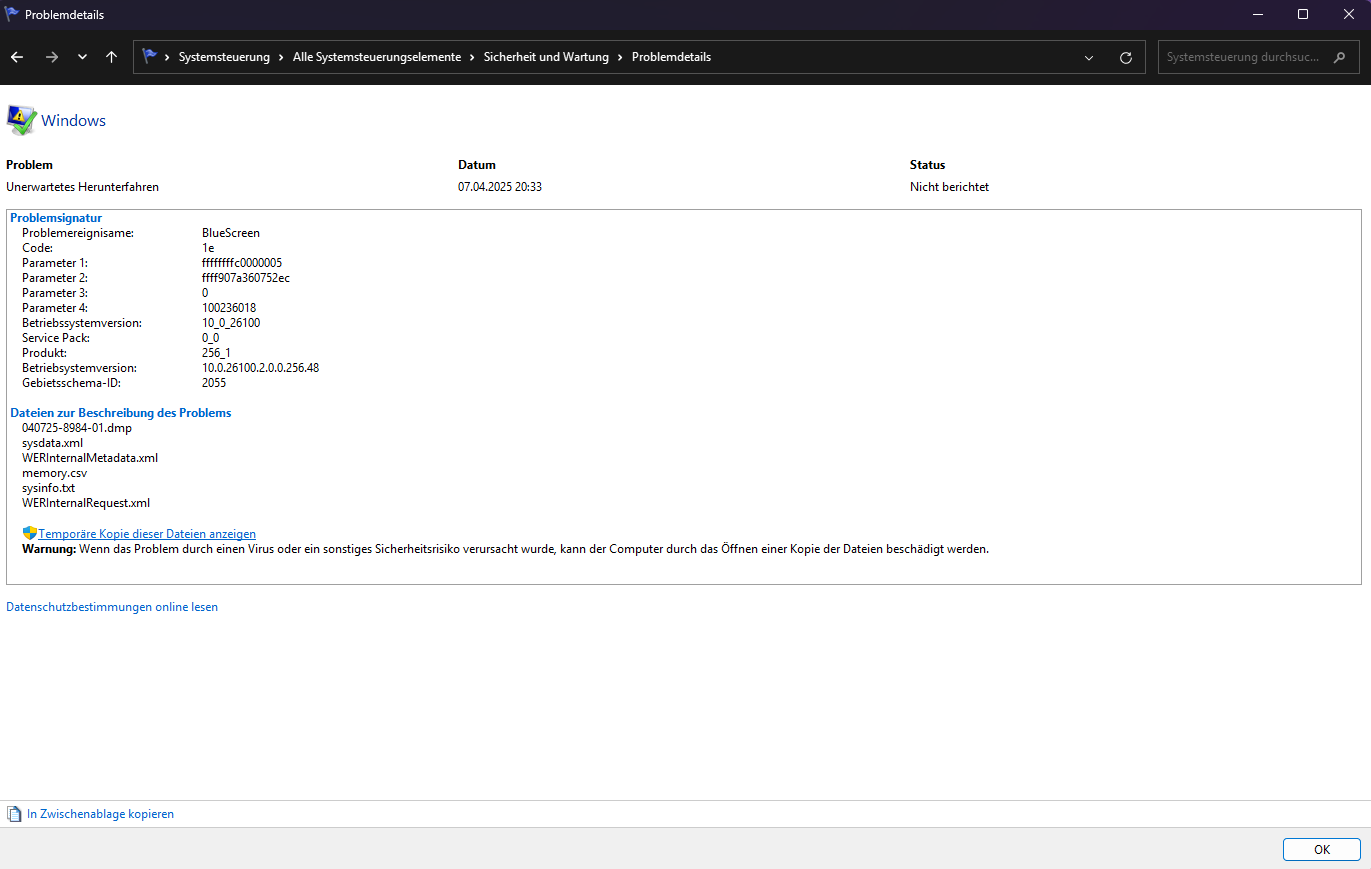Viewport: 1371px width, 869px height.
Task: Confirm with the OK button
Action: click(1322, 849)
